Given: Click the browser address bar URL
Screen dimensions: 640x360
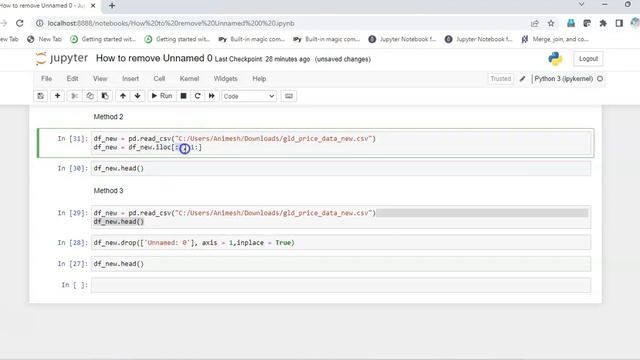Looking at the screenshot, I should click(x=171, y=23).
